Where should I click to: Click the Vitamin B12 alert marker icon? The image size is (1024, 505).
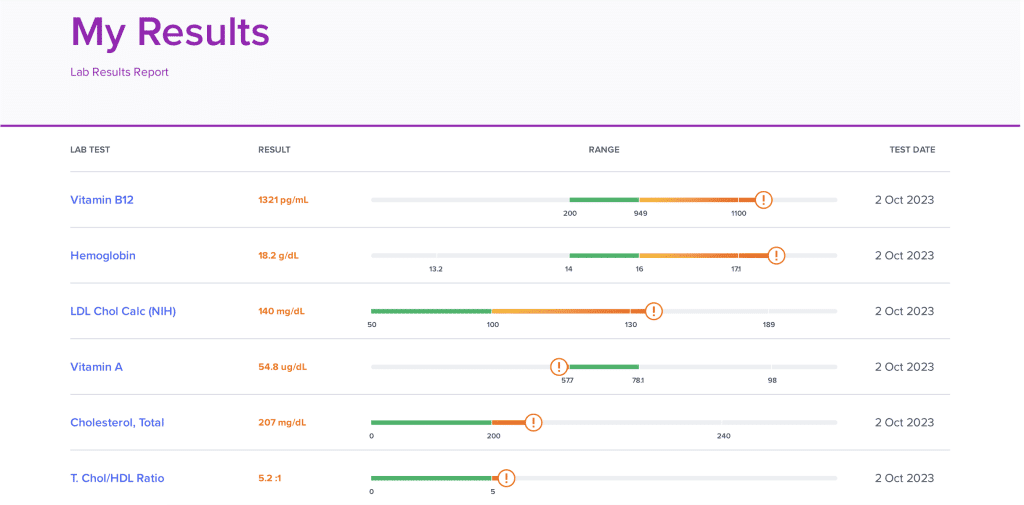point(763,200)
